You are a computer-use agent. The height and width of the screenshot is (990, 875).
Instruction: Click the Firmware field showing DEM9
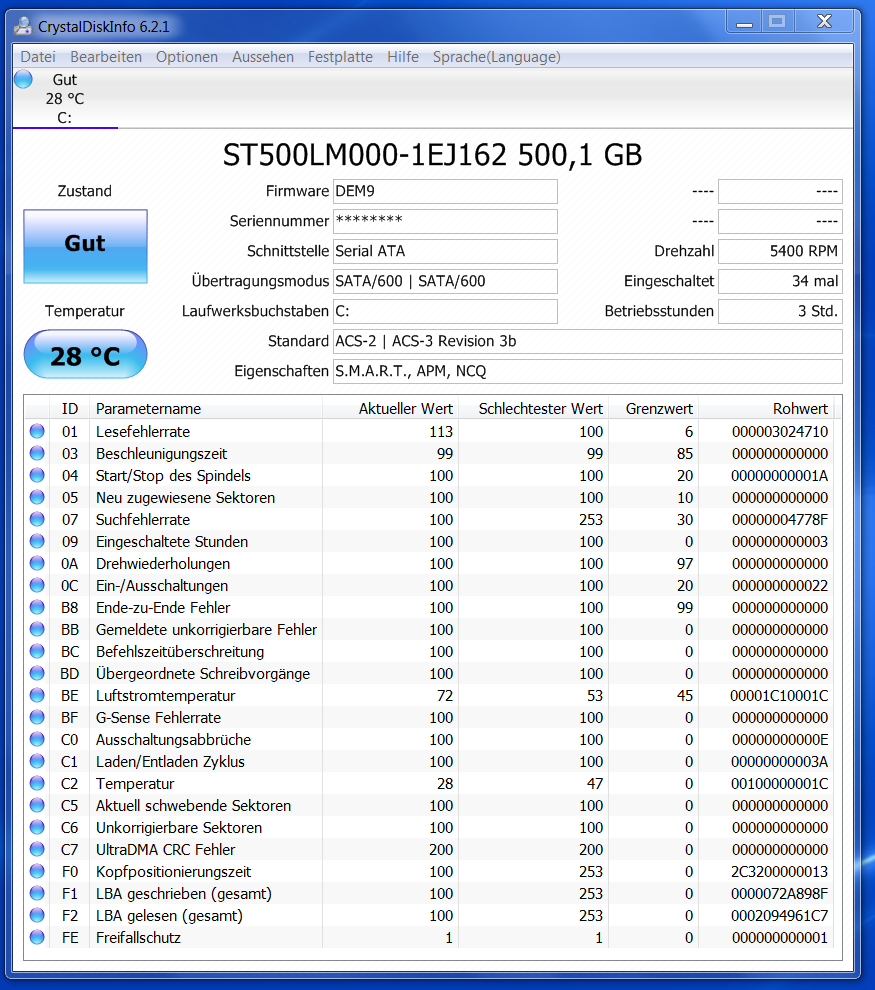(445, 191)
